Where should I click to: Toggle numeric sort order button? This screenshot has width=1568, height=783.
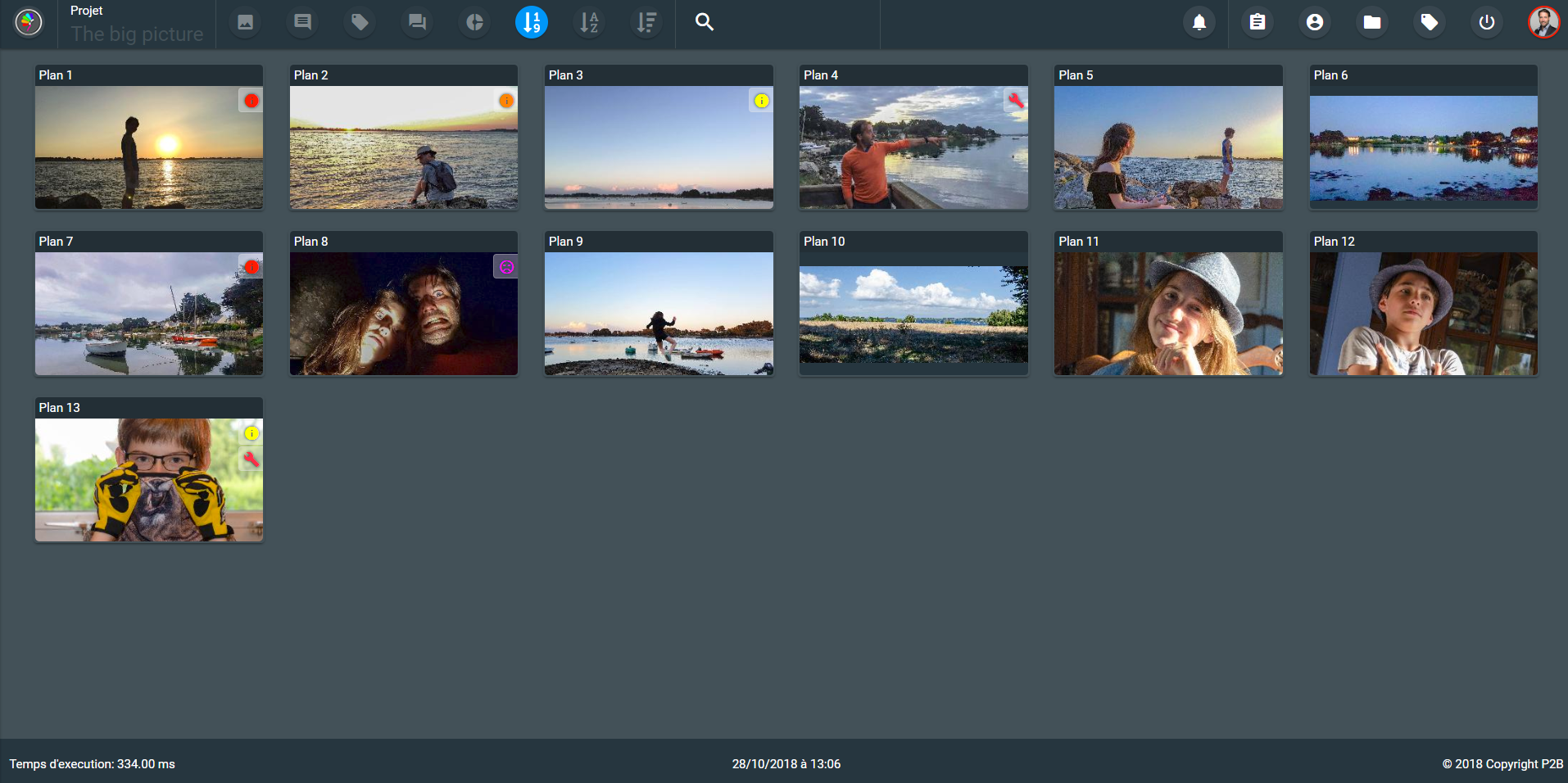(x=532, y=22)
